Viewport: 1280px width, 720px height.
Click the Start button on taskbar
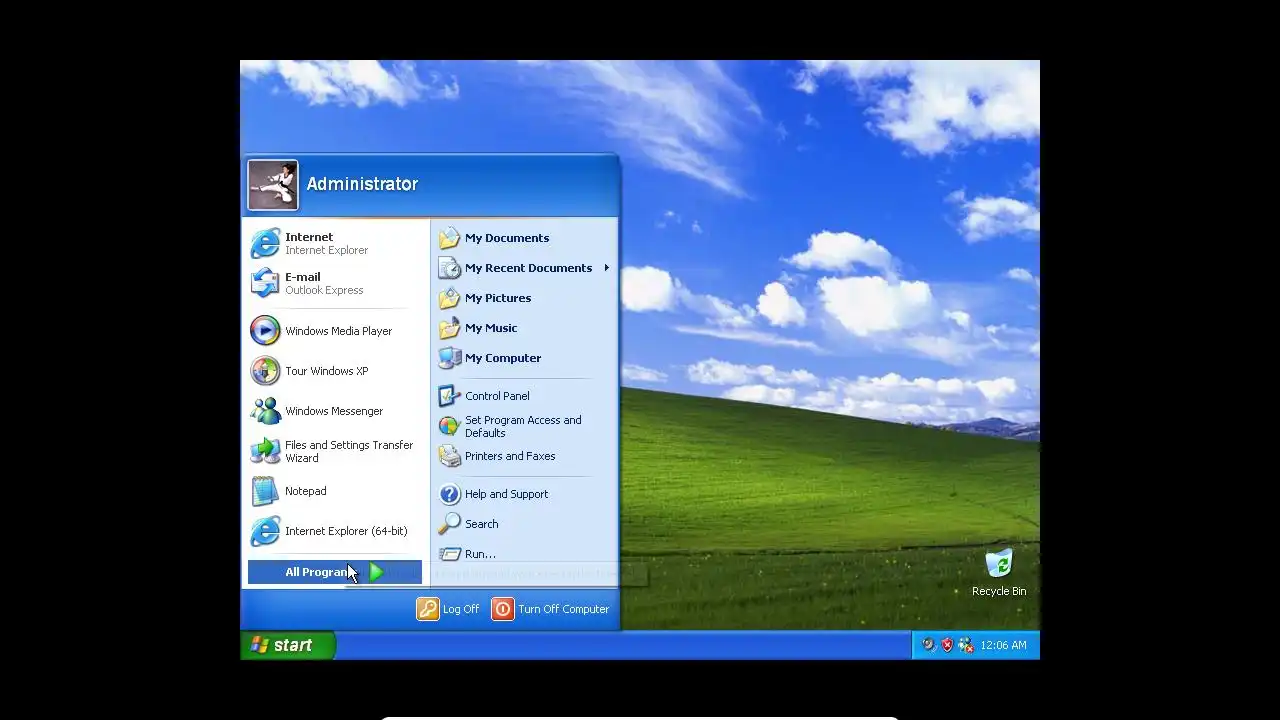pyautogui.click(x=288, y=645)
